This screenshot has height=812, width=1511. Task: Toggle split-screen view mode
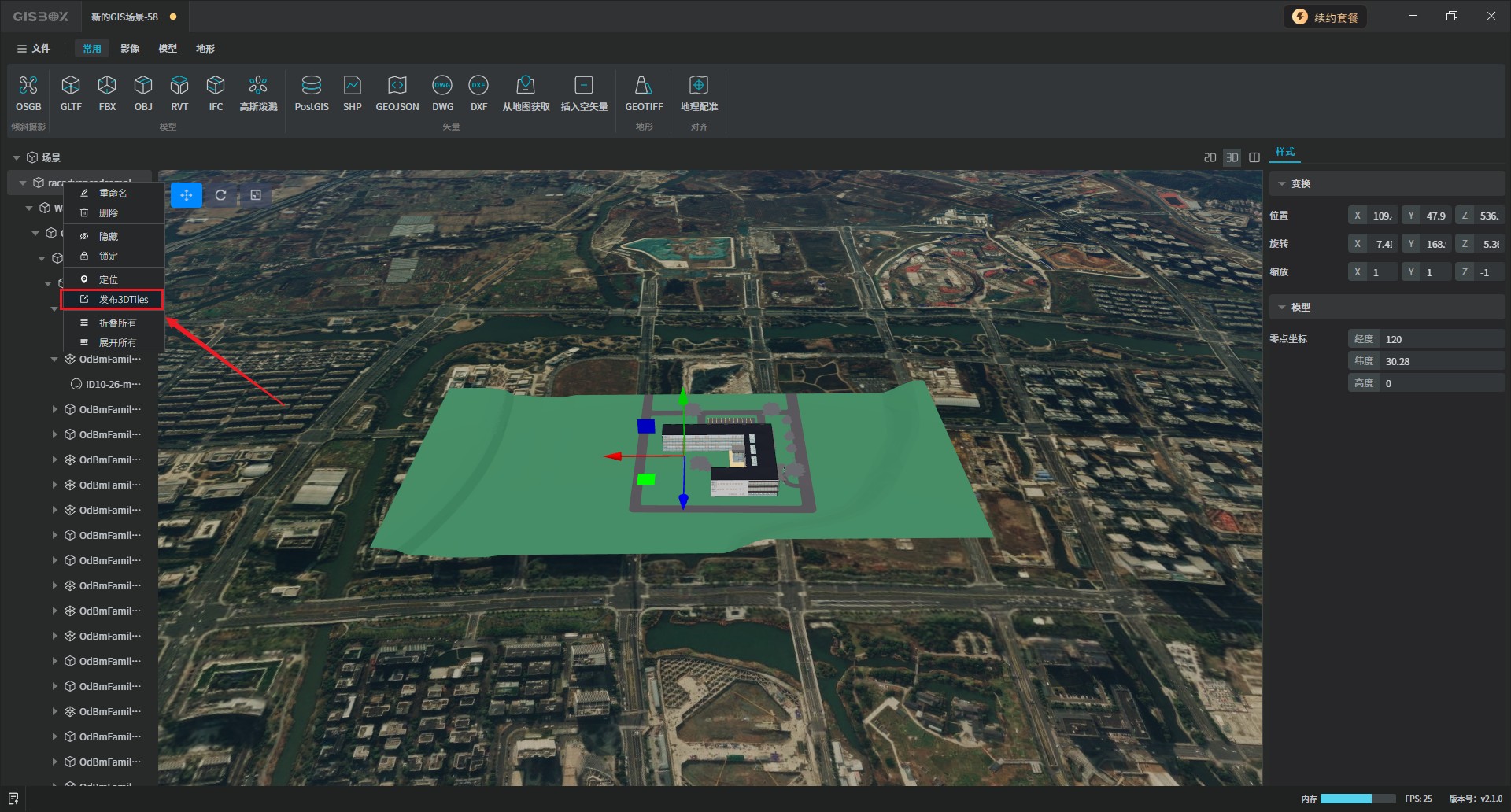(x=1254, y=158)
